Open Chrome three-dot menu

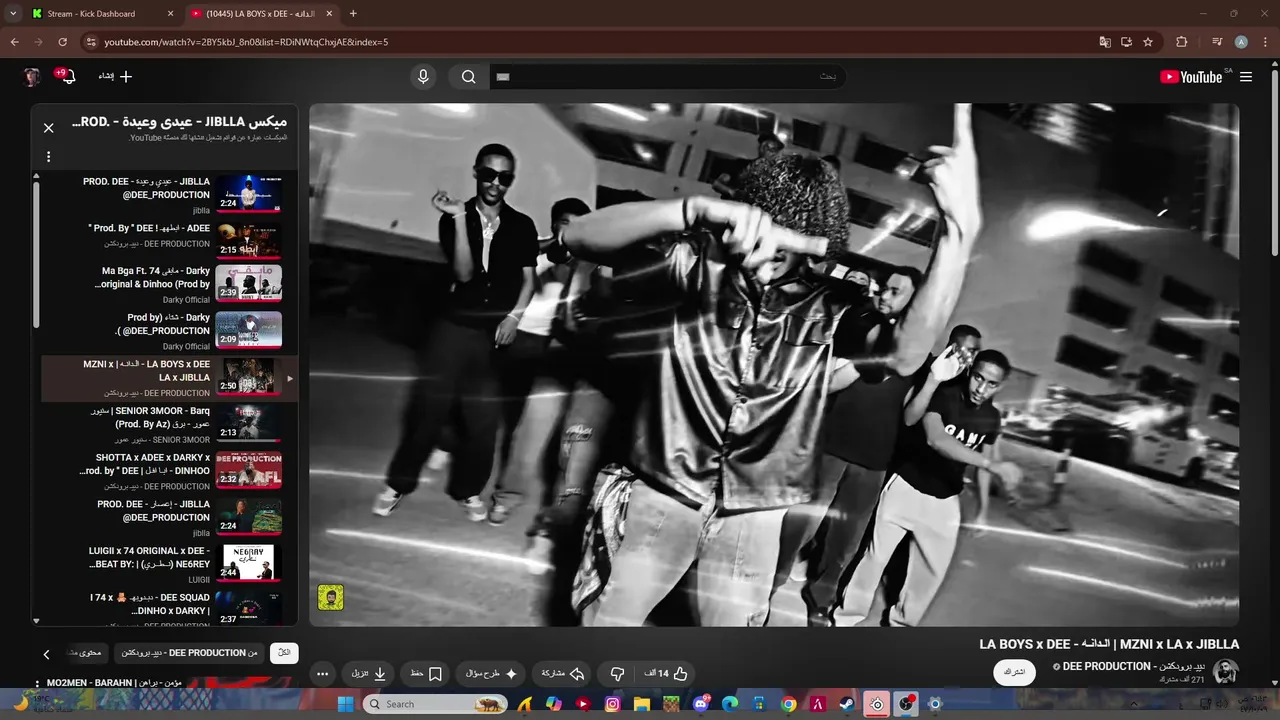coord(1265,42)
